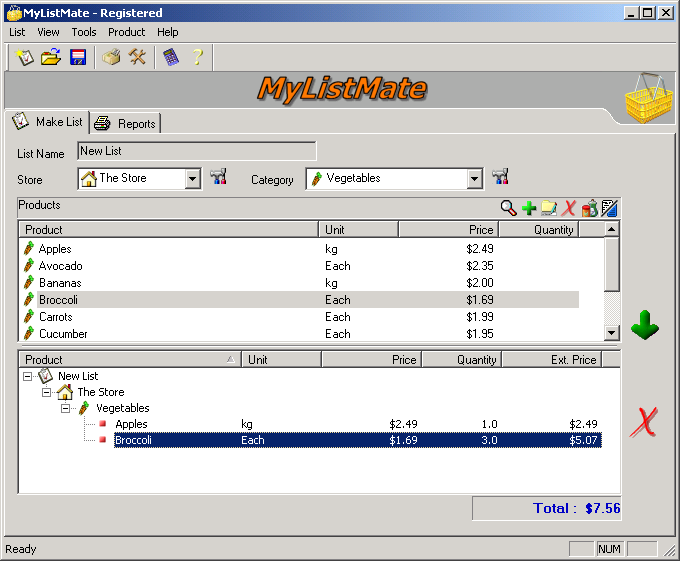
Task: Sort list by lower Product column header
Action: [130, 359]
